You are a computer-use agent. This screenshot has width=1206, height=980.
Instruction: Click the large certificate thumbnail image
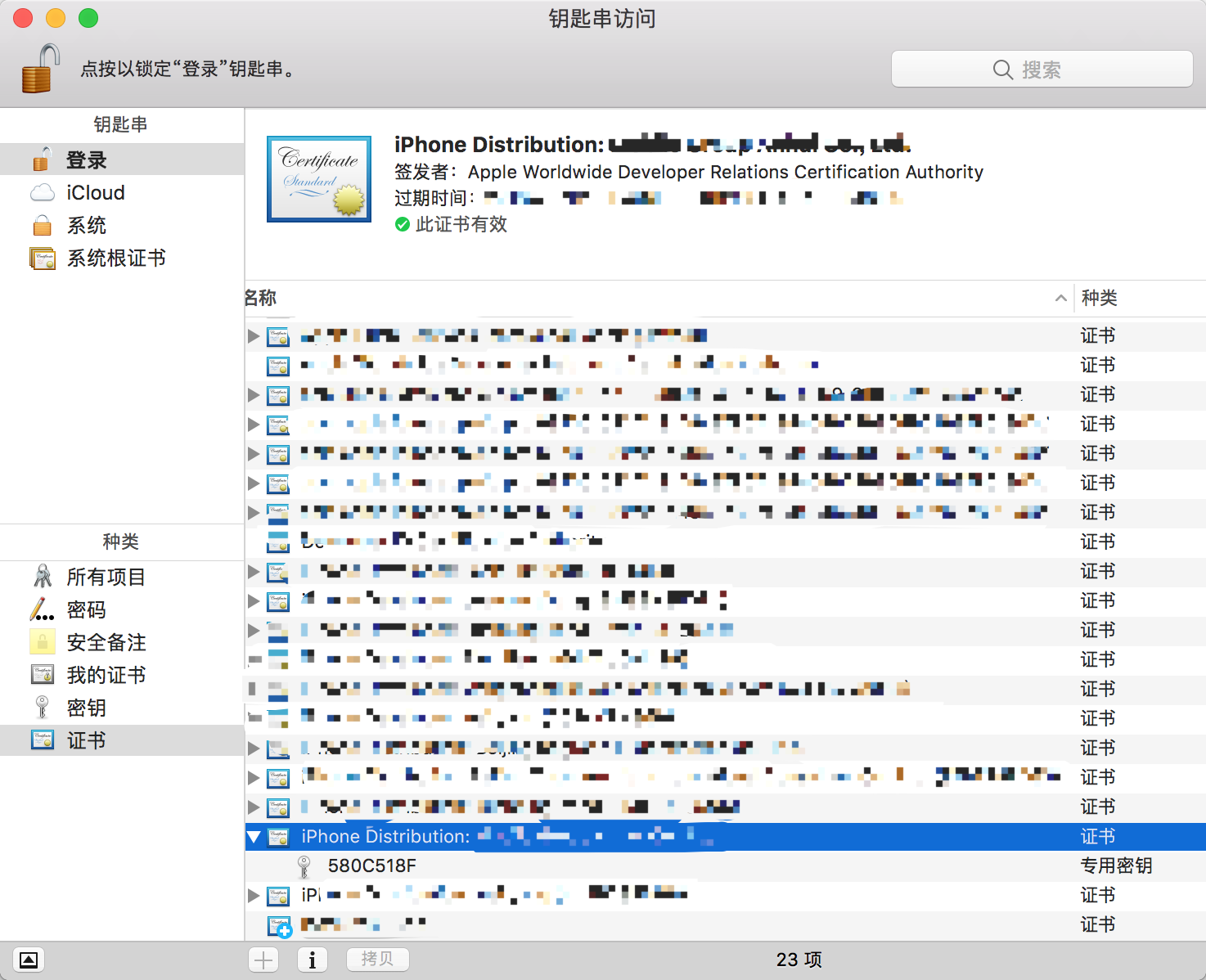319,179
